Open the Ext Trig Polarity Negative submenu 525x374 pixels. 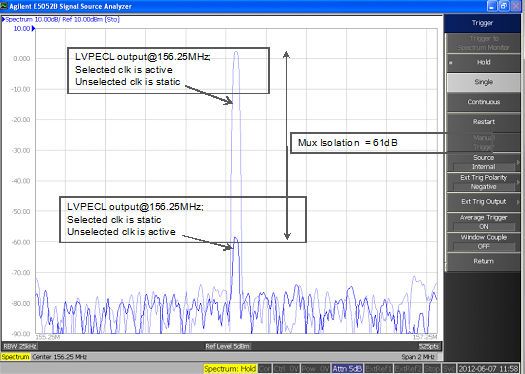(483, 182)
